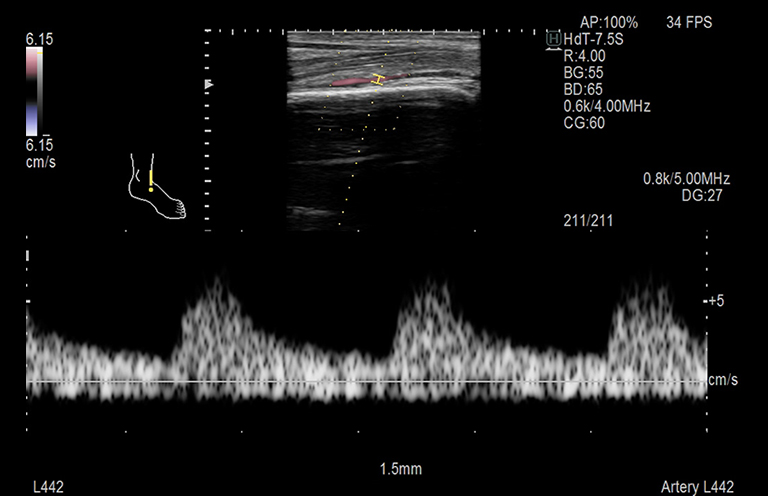This screenshot has width=768, height=496.
Task: Select the yellow Doppler sample gate caliper
Action: [378, 79]
